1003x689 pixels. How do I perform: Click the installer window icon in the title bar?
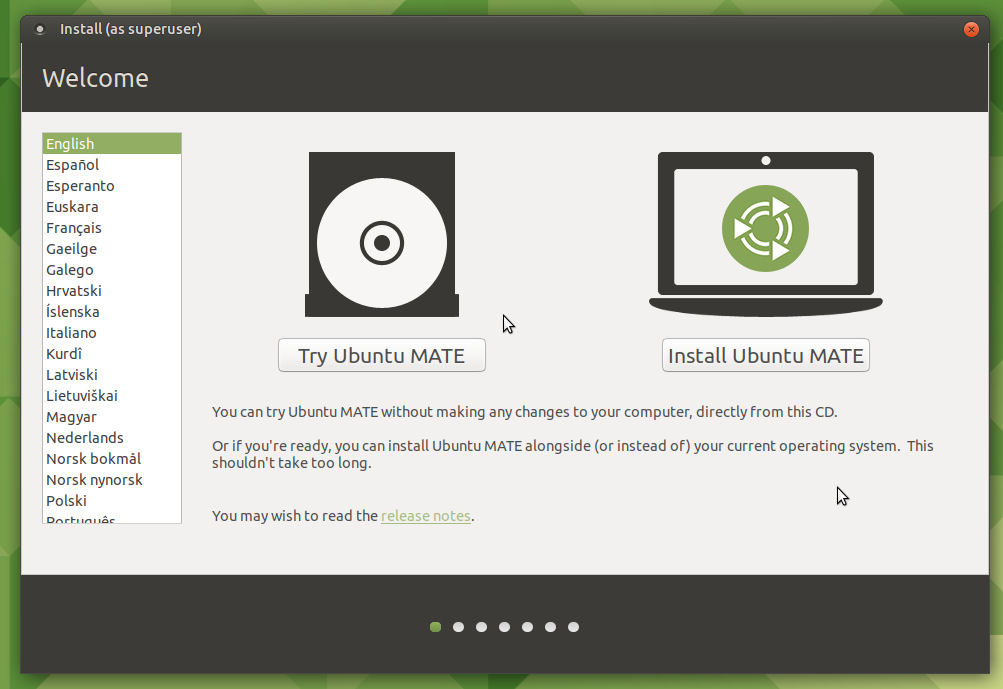(x=40, y=29)
